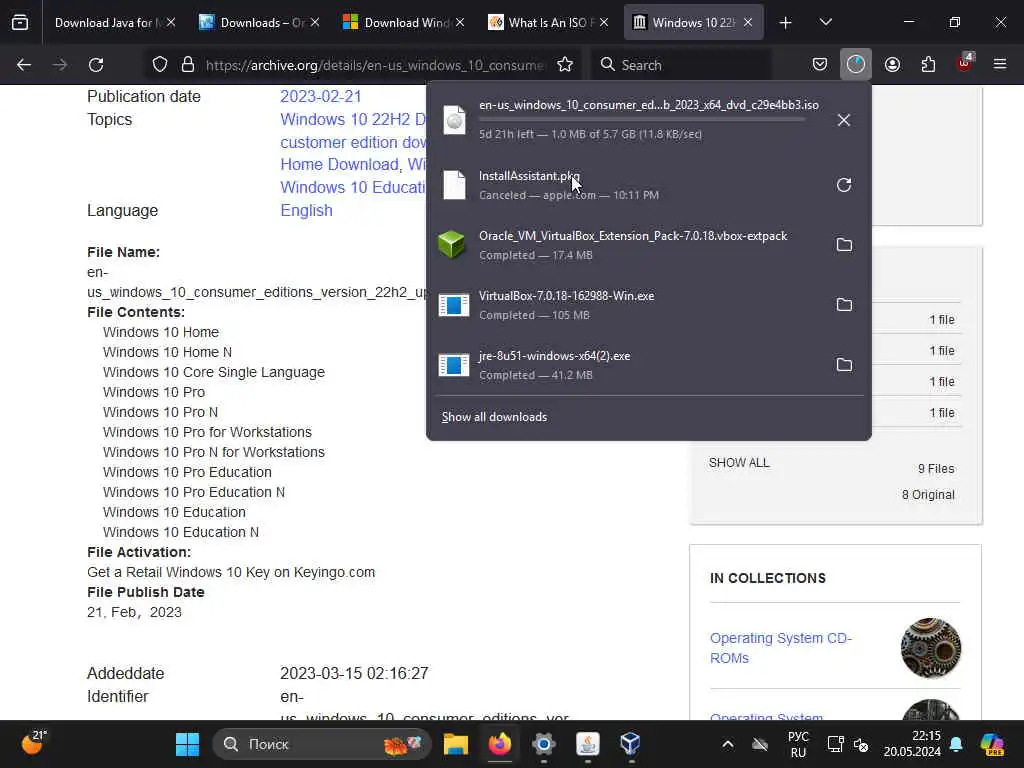Open Firefox application hamburger menu
Image resolution: width=1024 pixels, height=768 pixels.
[1000, 65]
